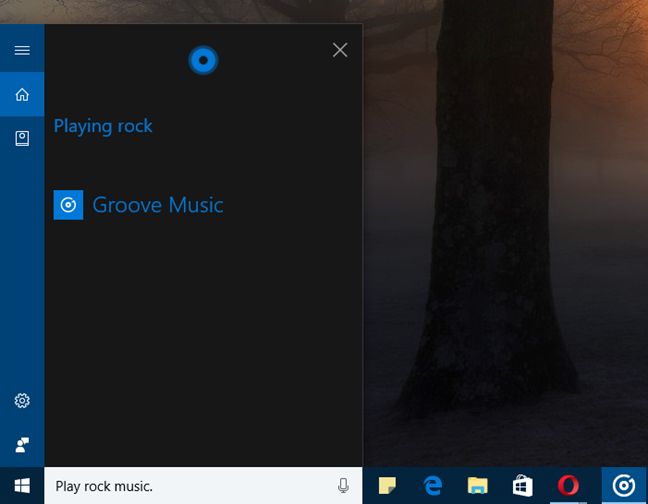Screen dimensions: 648x504
Task: Click the 'Playing rock' text
Action: pos(103,126)
